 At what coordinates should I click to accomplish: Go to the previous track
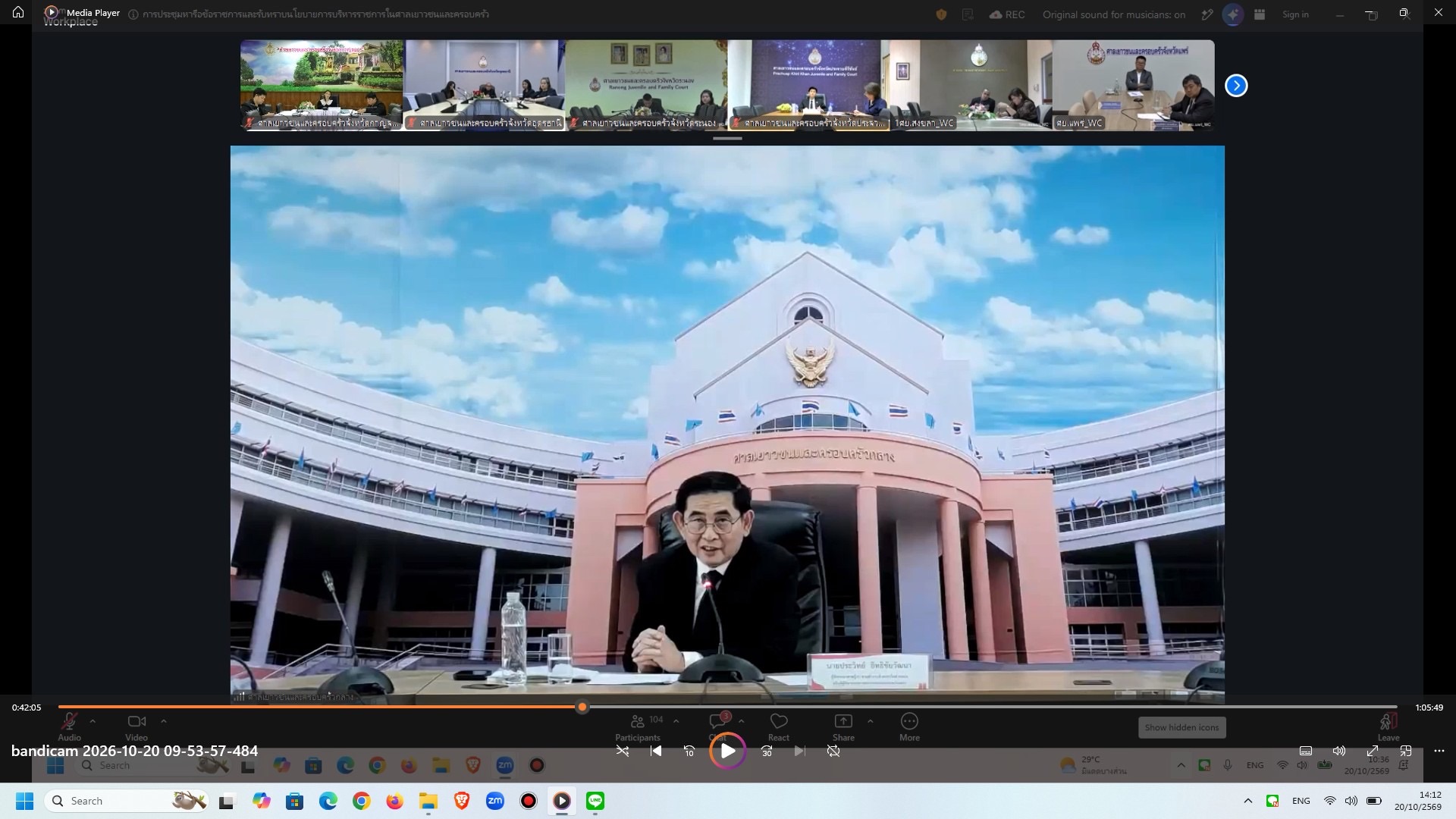click(x=656, y=751)
